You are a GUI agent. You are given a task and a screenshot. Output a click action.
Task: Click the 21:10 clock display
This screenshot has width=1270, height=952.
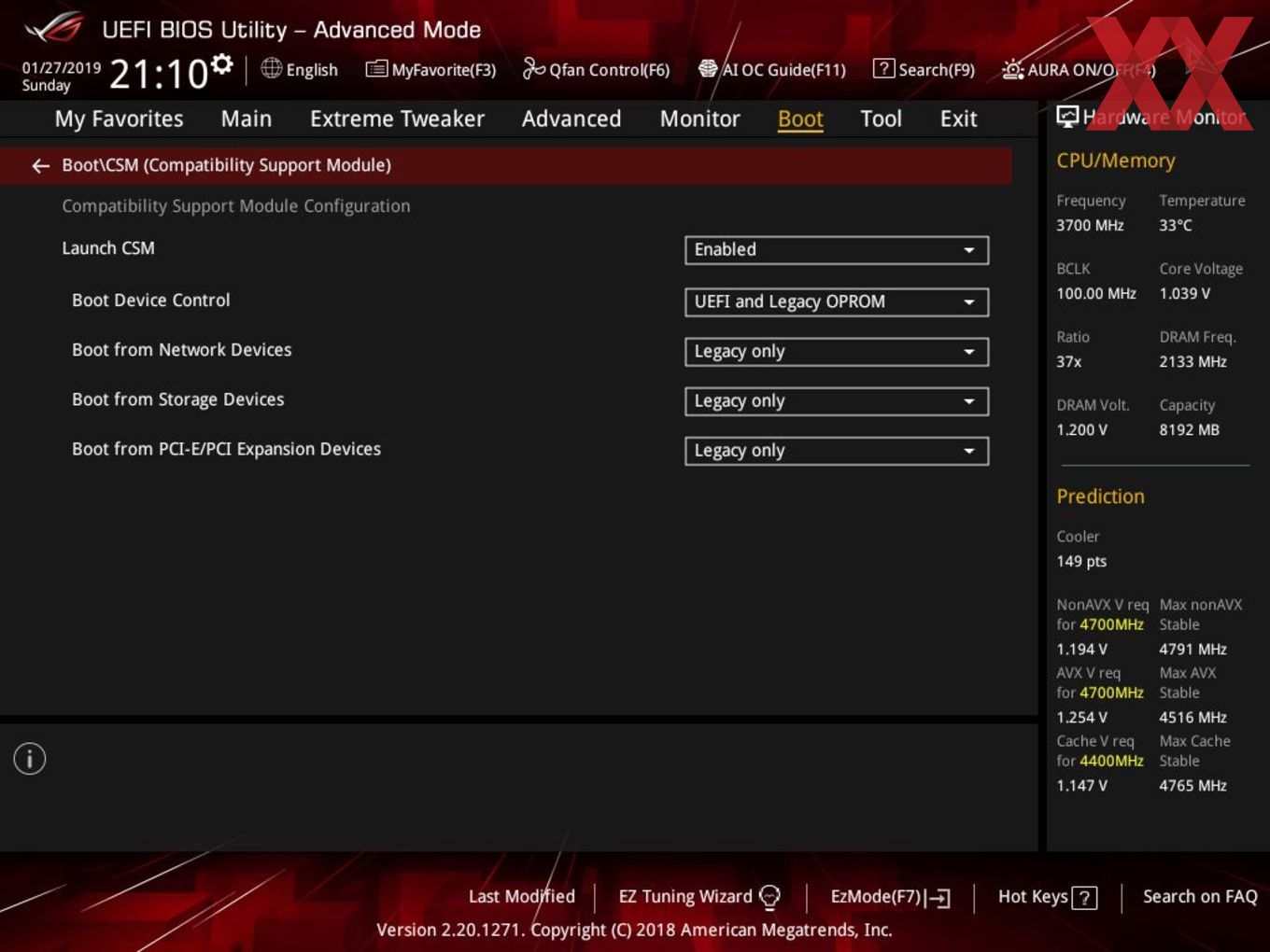click(x=159, y=74)
